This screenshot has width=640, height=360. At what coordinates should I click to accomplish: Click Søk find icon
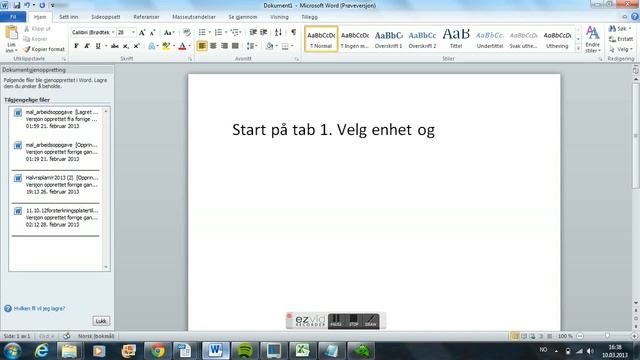click(619, 29)
